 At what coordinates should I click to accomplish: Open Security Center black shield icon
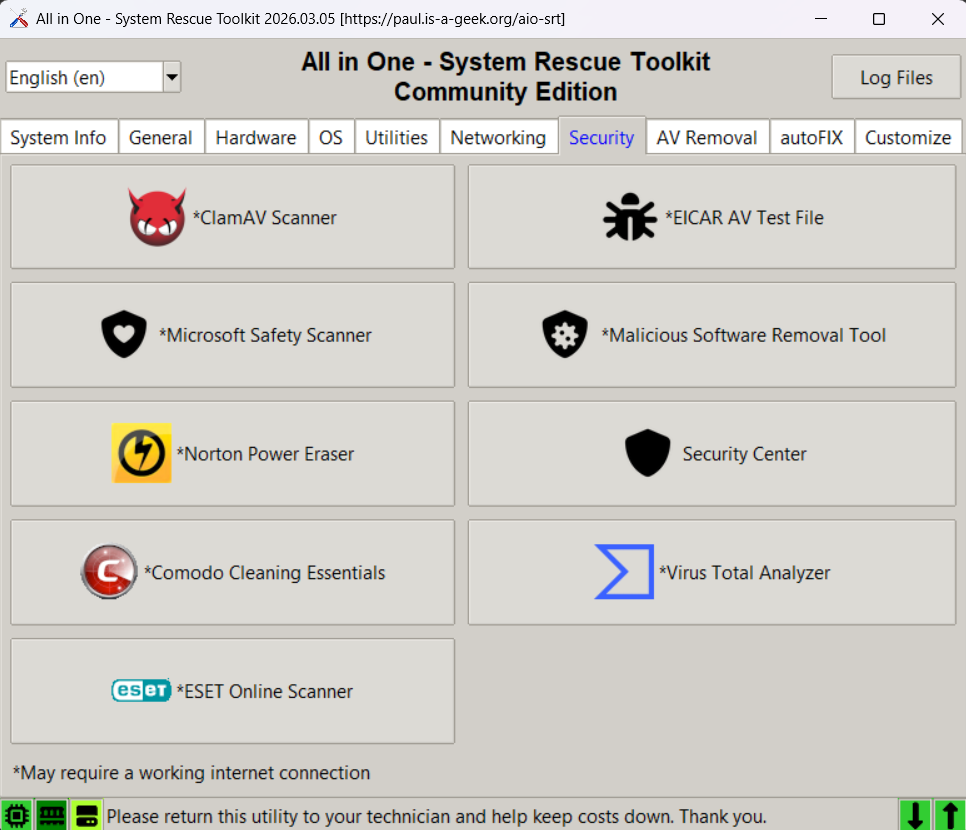click(647, 453)
